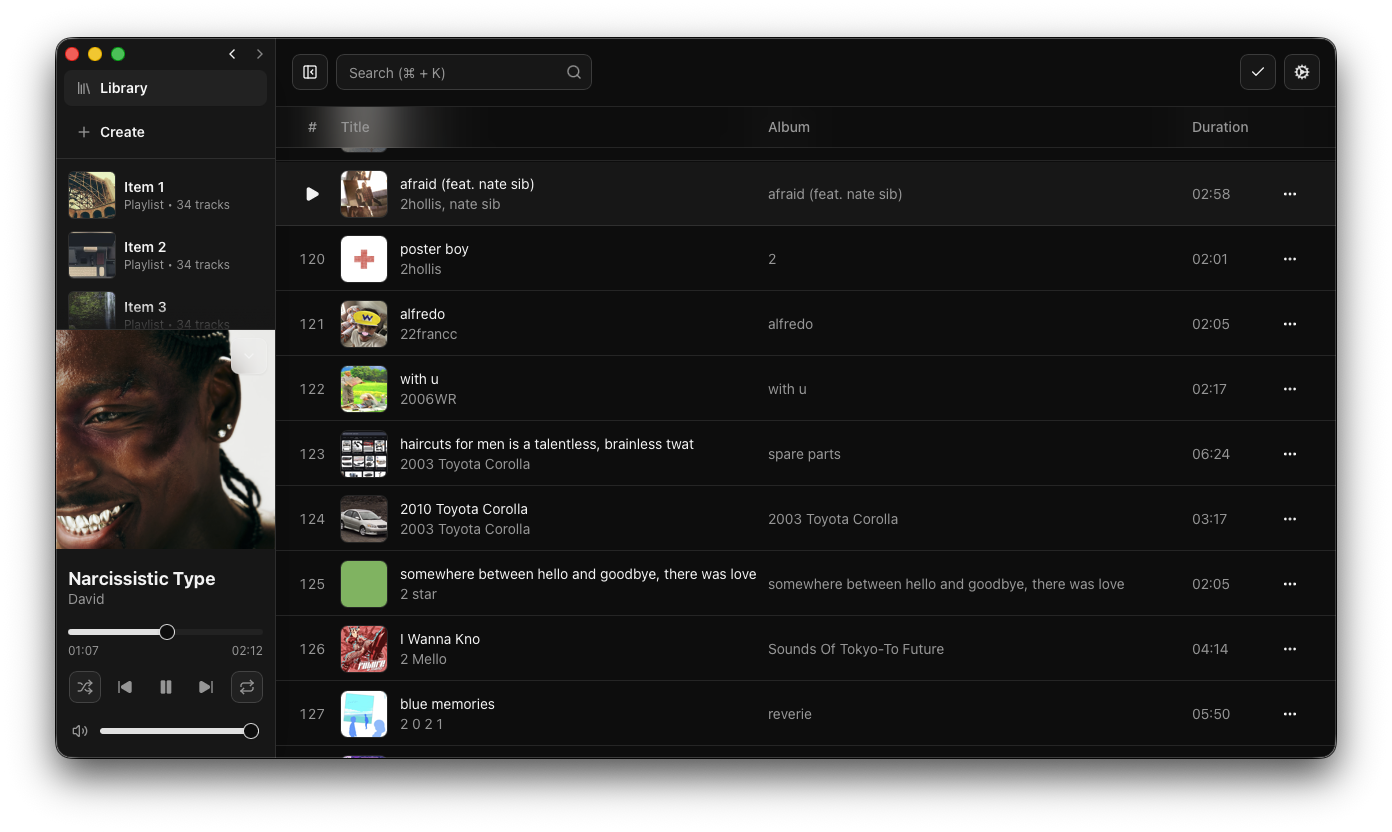Collapse the sidebar panel
The image size is (1392, 832).
[x=310, y=72]
